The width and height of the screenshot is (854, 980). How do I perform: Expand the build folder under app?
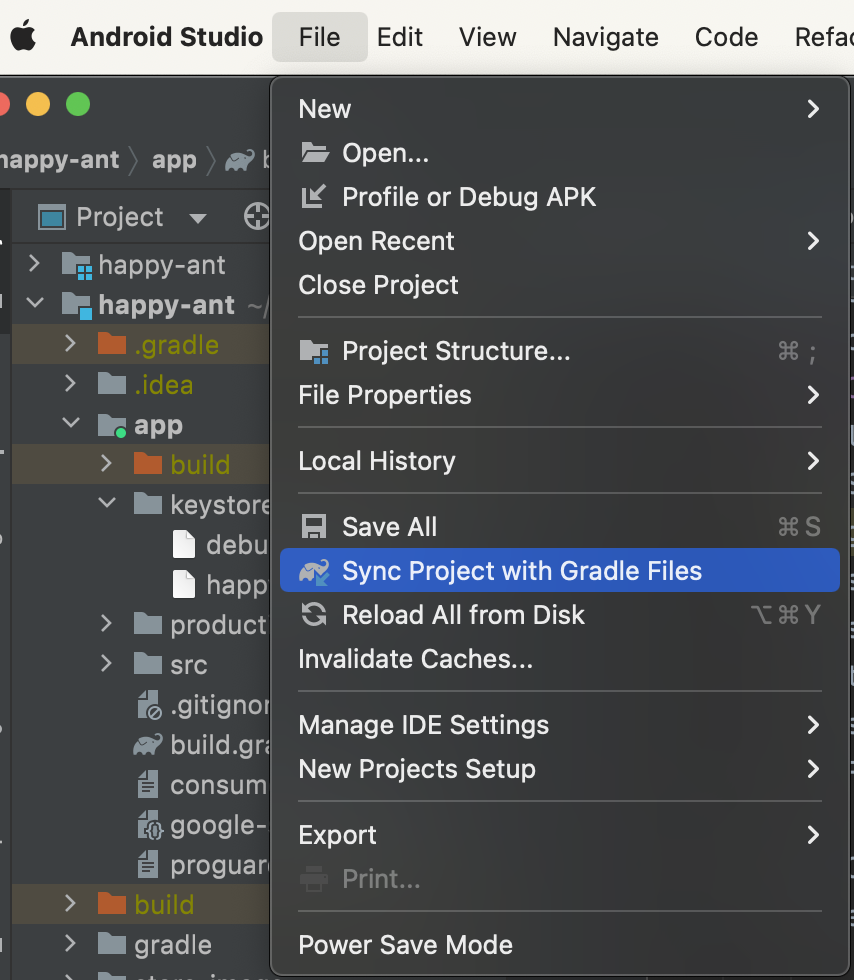106,463
